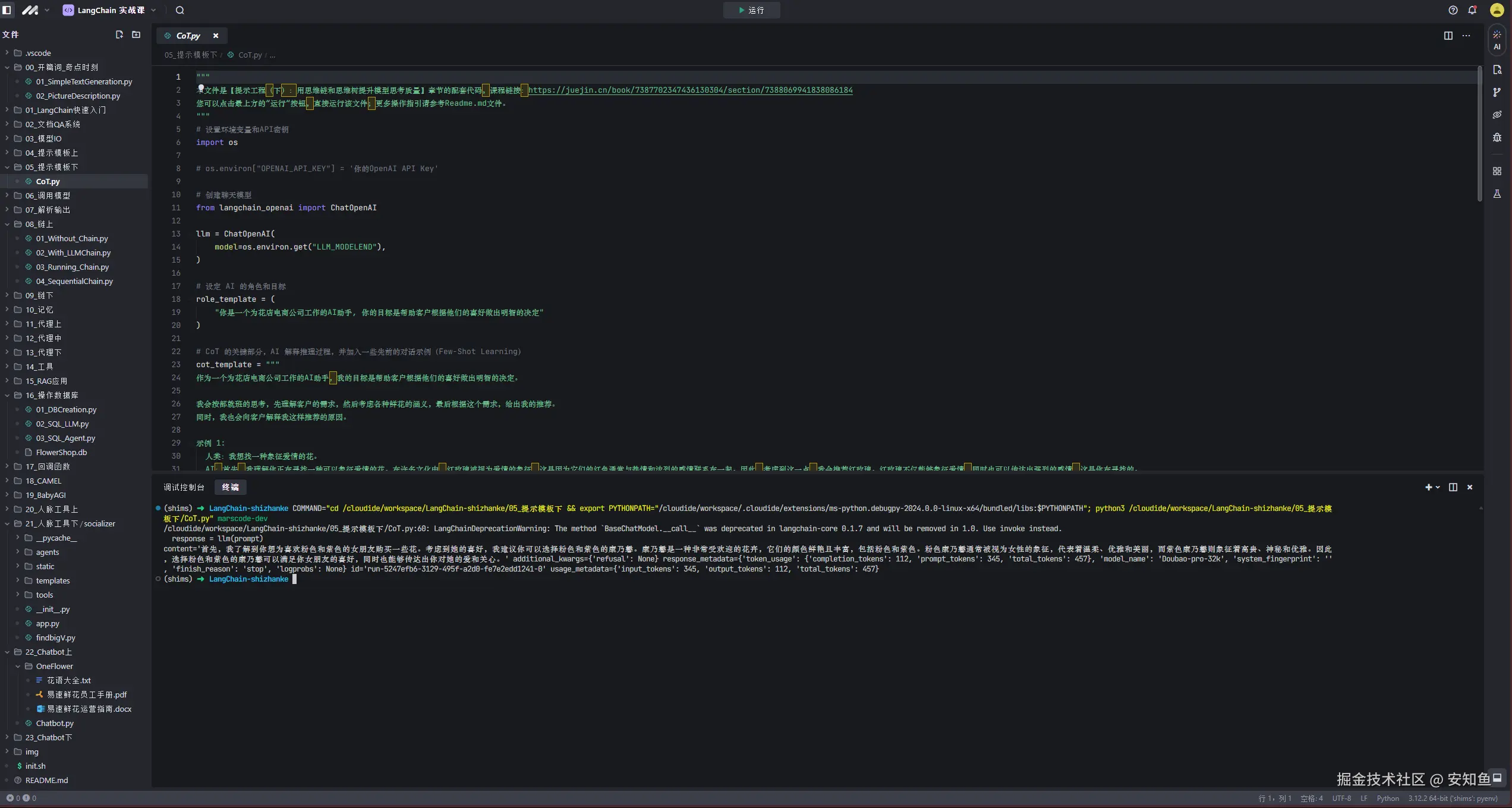The width and height of the screenshot is (1512, 808).
Task: Click the new file icon in file panel
Action: [x=119, y=34]
